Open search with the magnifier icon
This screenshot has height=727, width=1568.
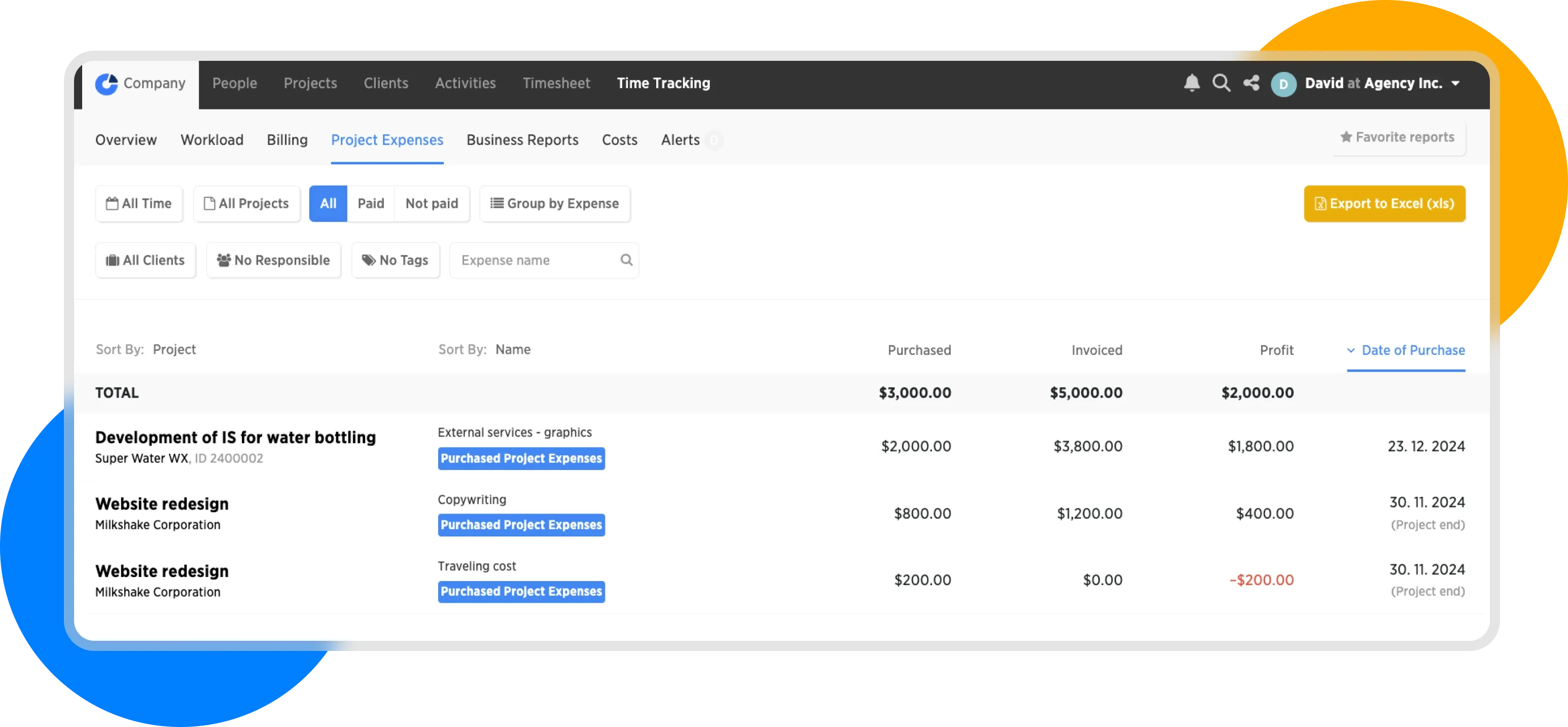1221,83
